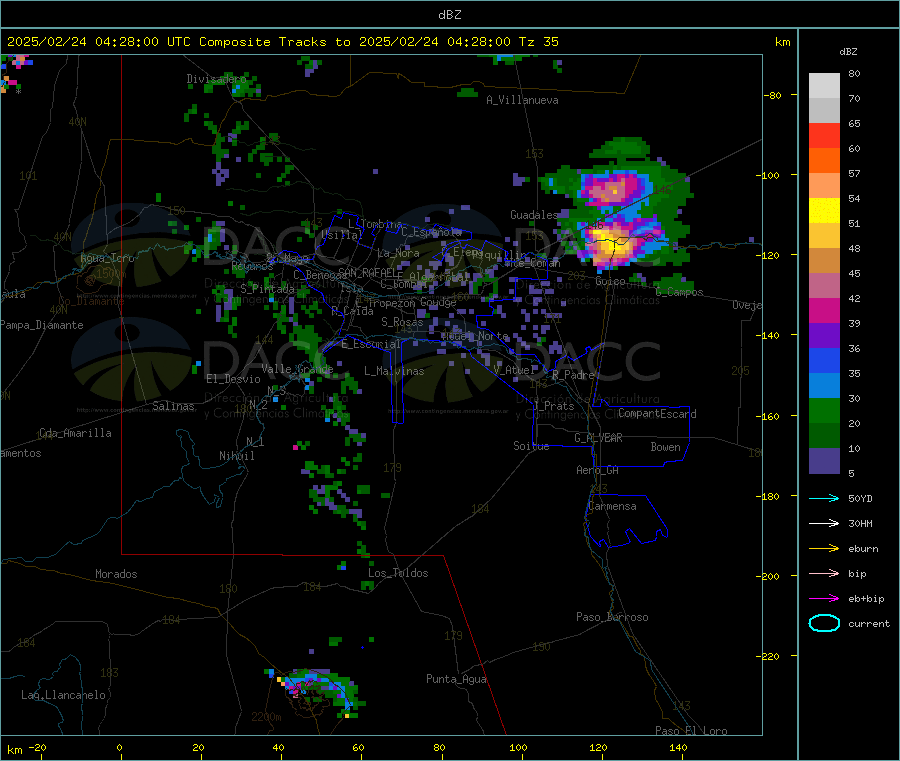Click the Bowen label

[x=666, y=447]
